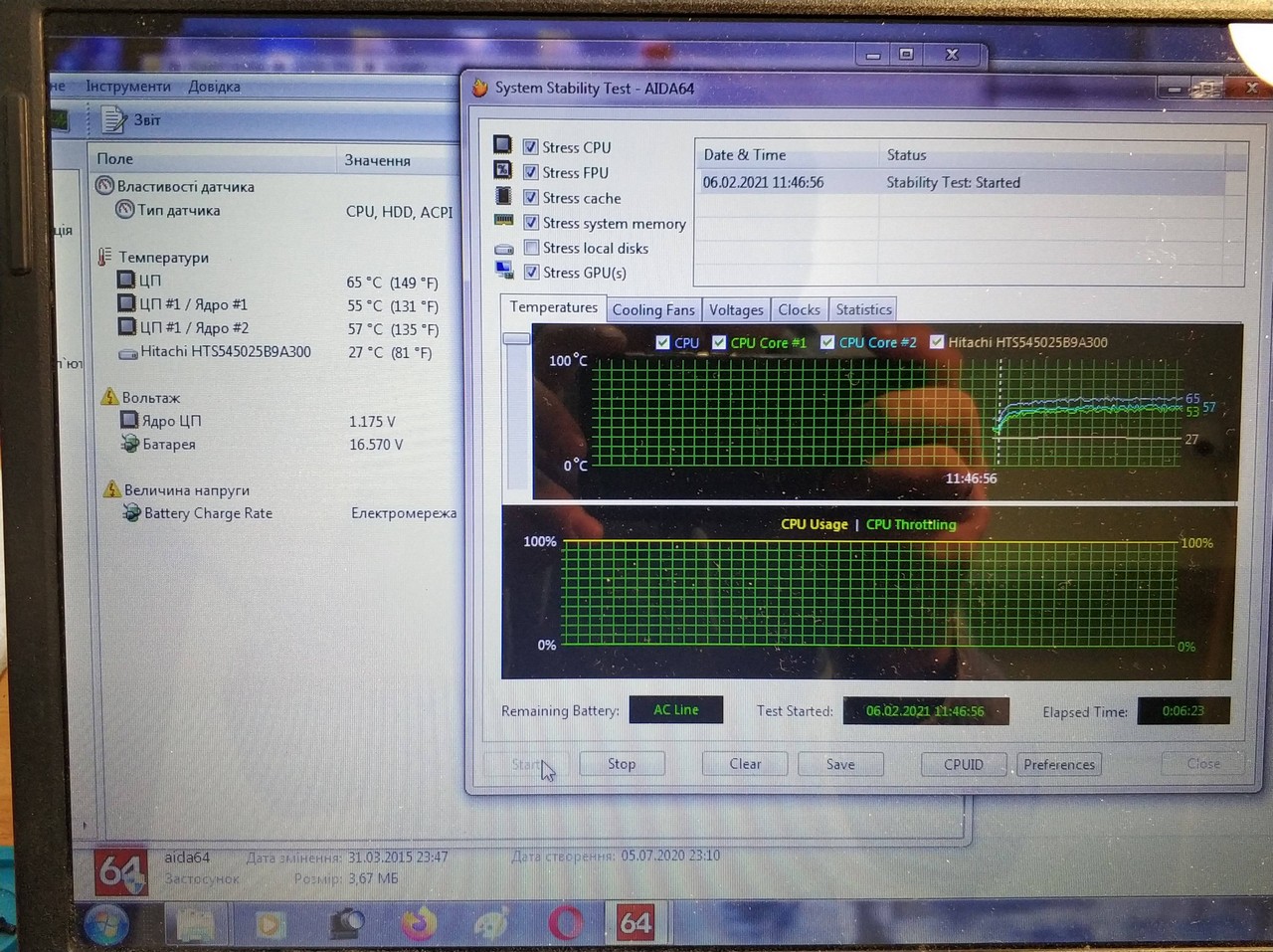Open the Opera browser from the taskbar
This screenshot has height=952, width=1273.
pyautogui.click(x=565, y=924)
